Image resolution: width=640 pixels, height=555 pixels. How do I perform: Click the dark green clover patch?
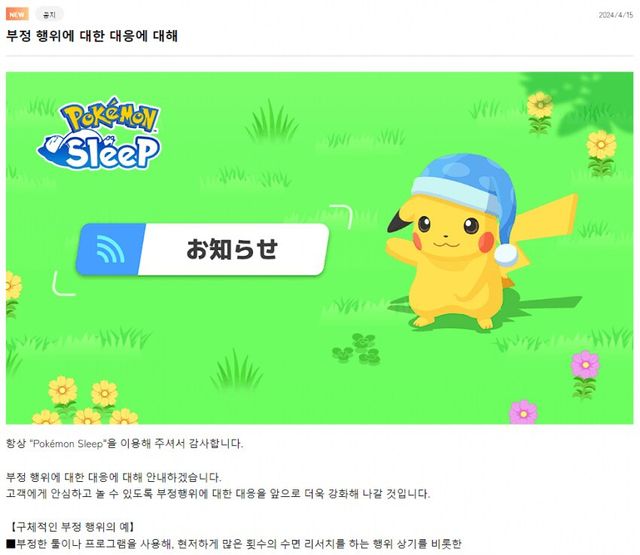click(x=357, y=349)
